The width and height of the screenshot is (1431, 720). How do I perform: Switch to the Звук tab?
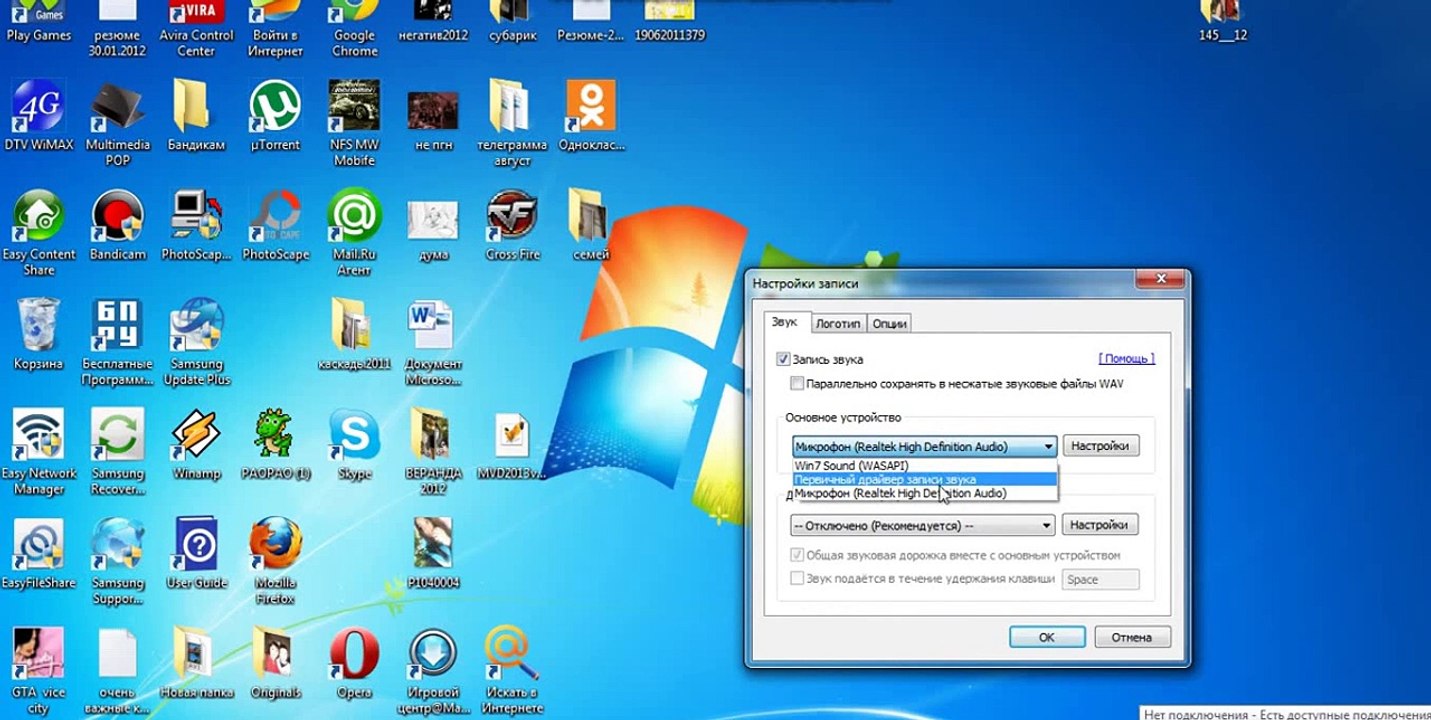[x=786, y=322]
